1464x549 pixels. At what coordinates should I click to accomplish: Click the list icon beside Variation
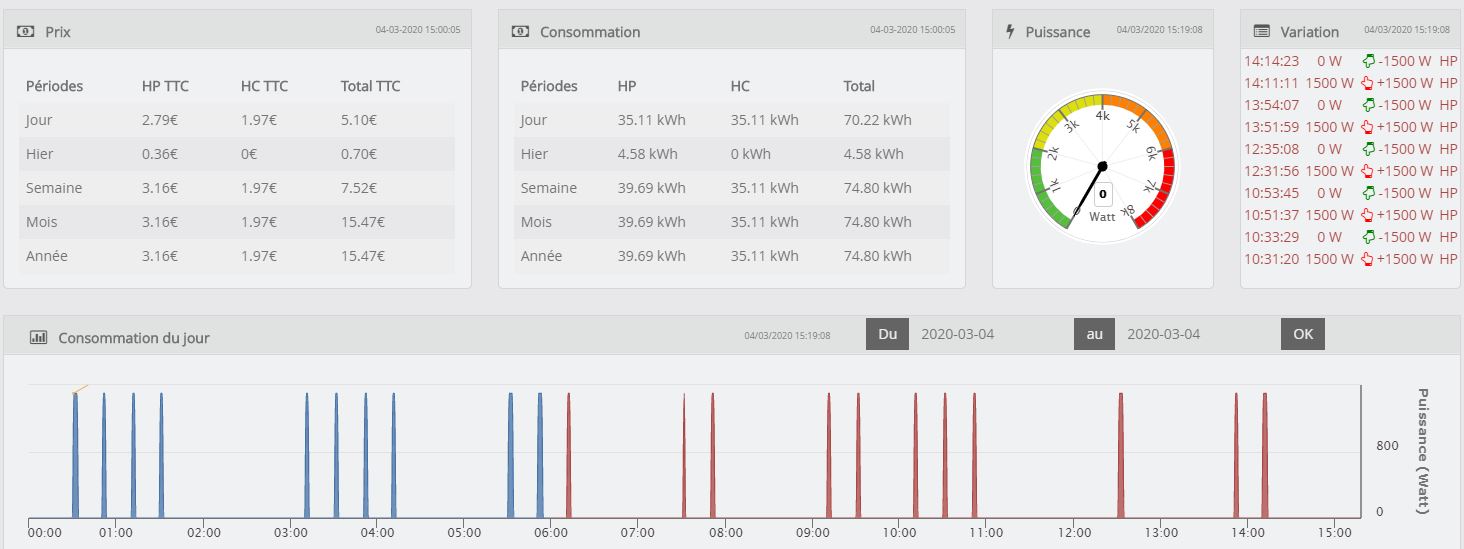[1261, 32]
